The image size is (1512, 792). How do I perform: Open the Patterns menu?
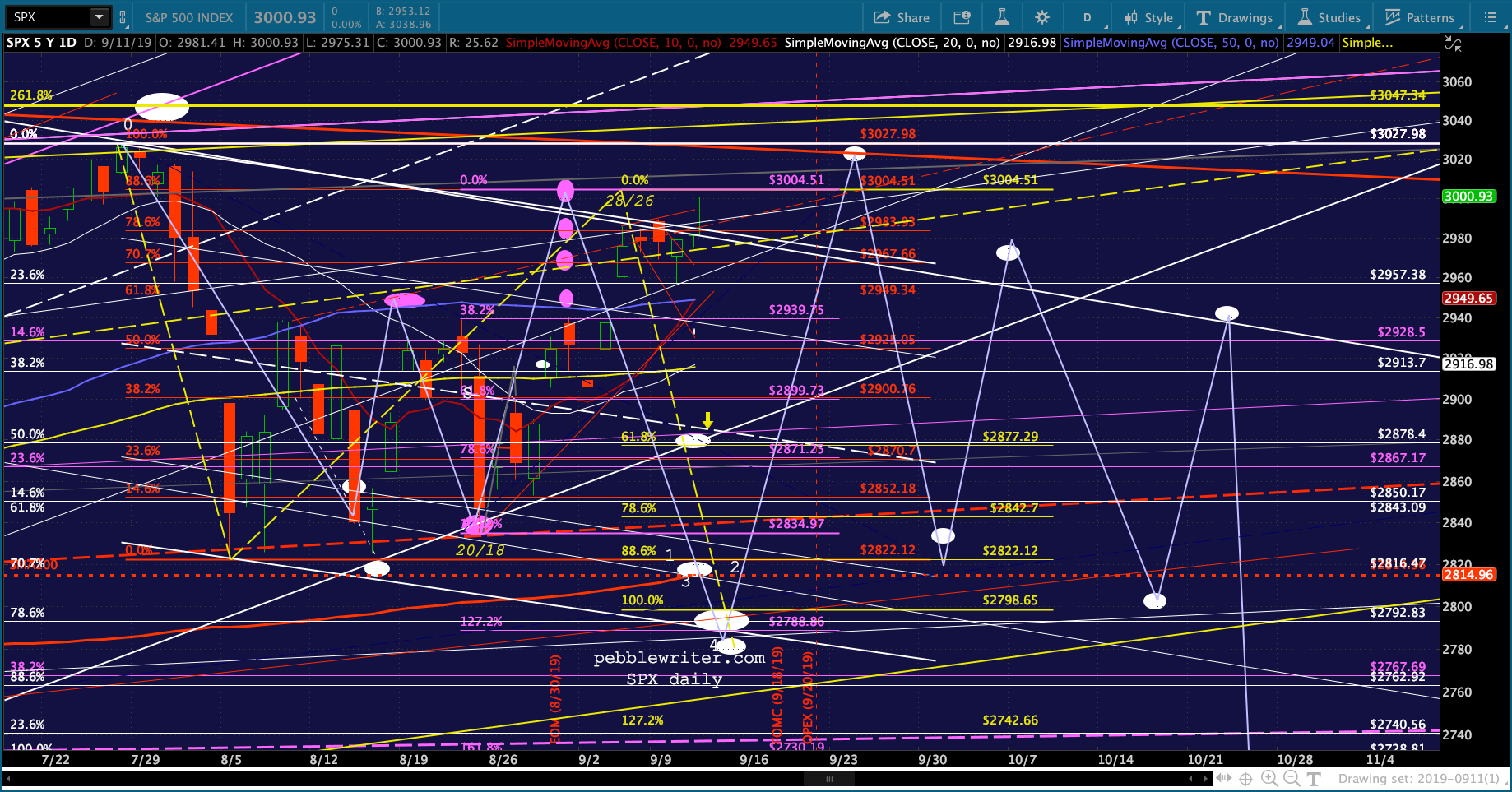pos(1420,17)
